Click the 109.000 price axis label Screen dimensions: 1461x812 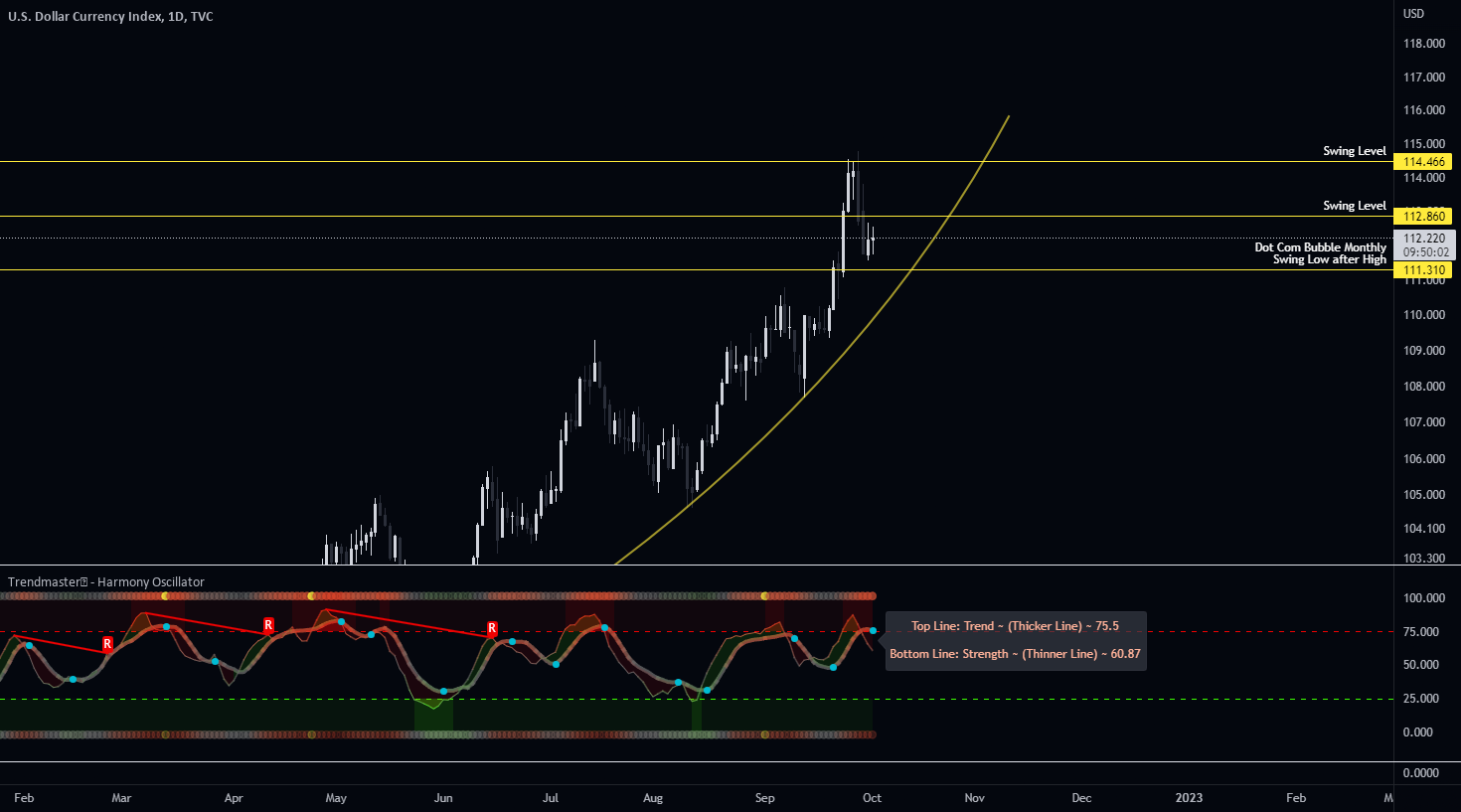[x=1424, y=351]
